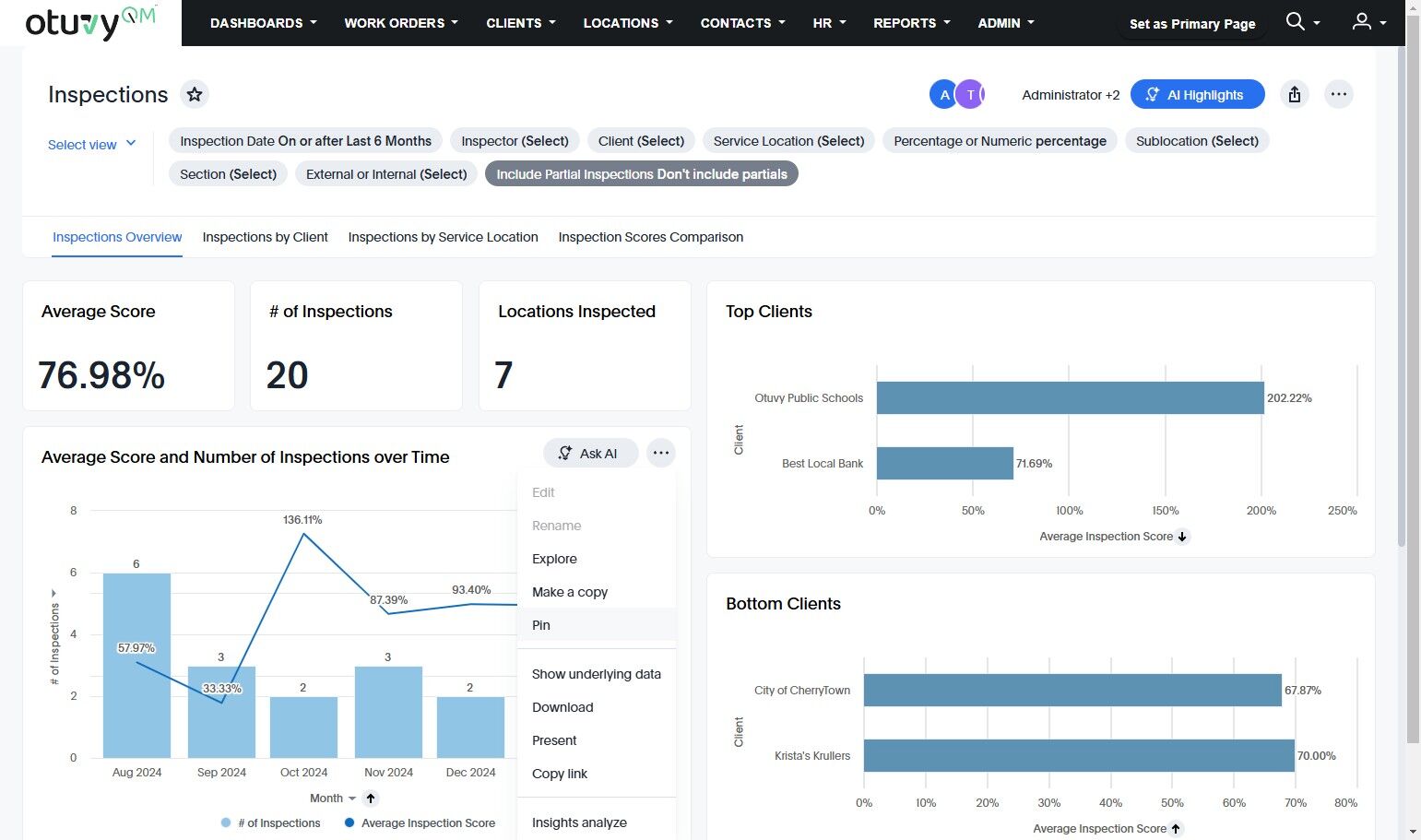Expand the Work Orders menu
Image resolution: width=1421 pixels, height=840 pixels.
pyautogui.click(x=401, y=23)
